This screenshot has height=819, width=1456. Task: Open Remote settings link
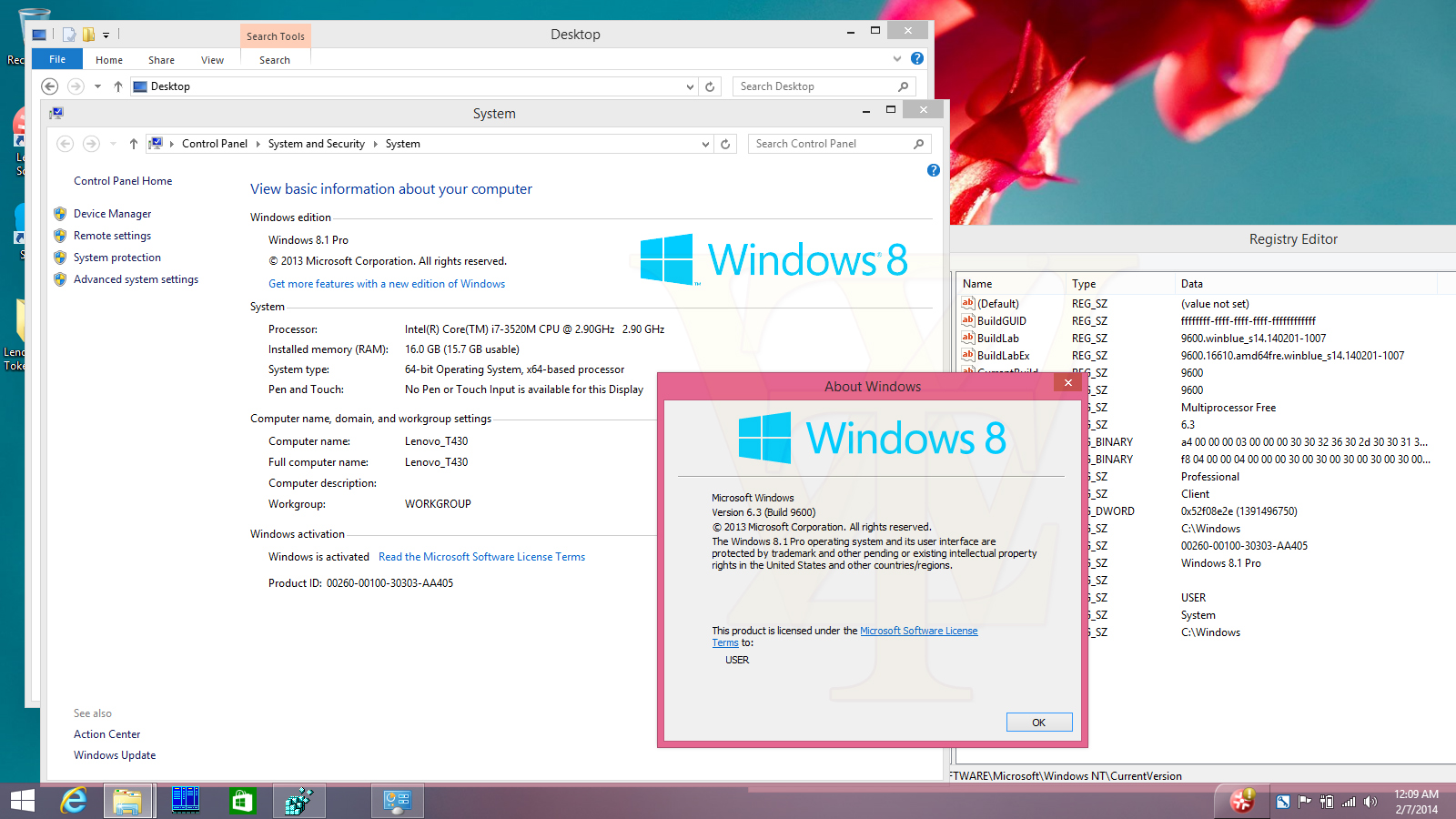click(x=112, y=236)
